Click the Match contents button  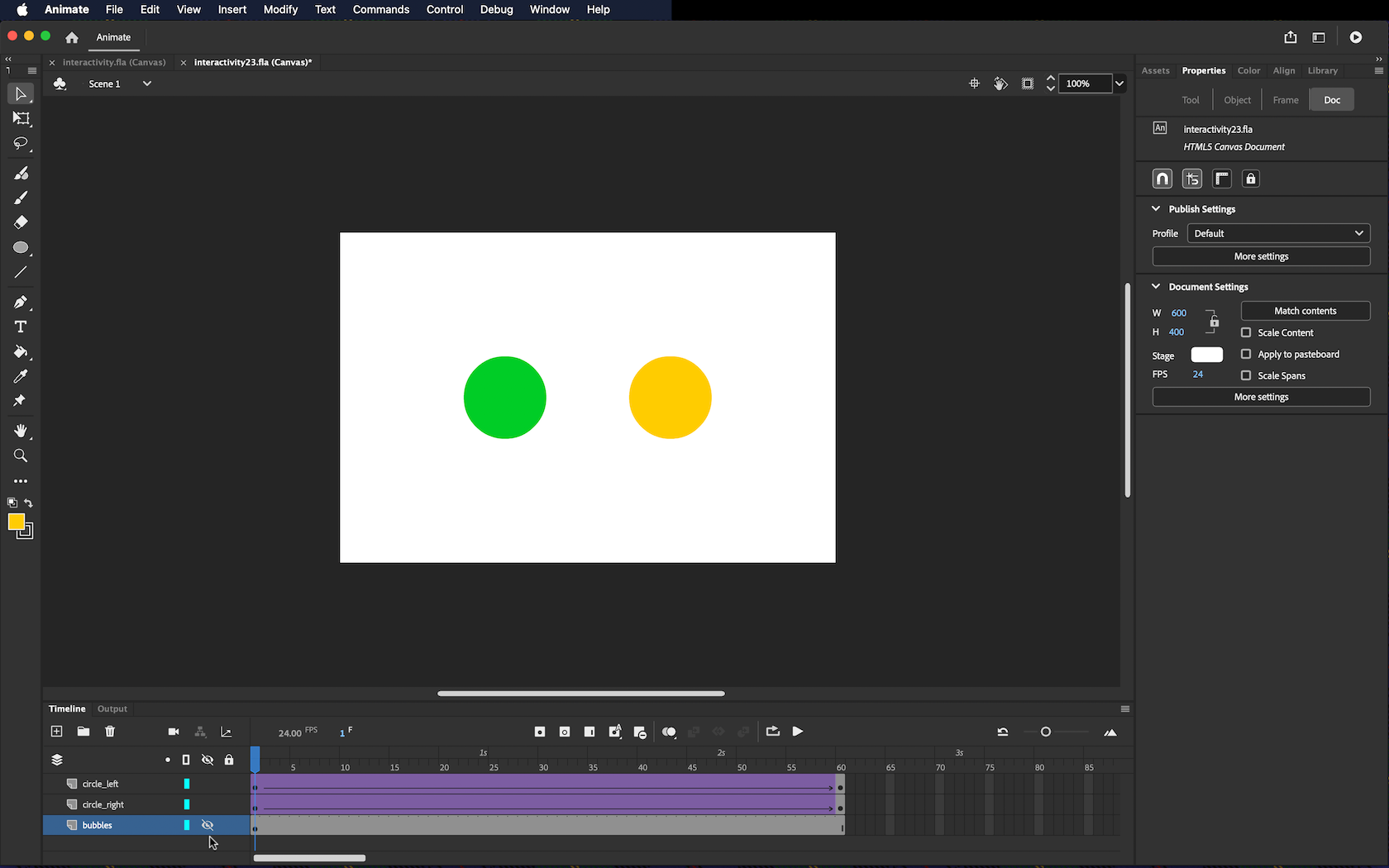1305,311
